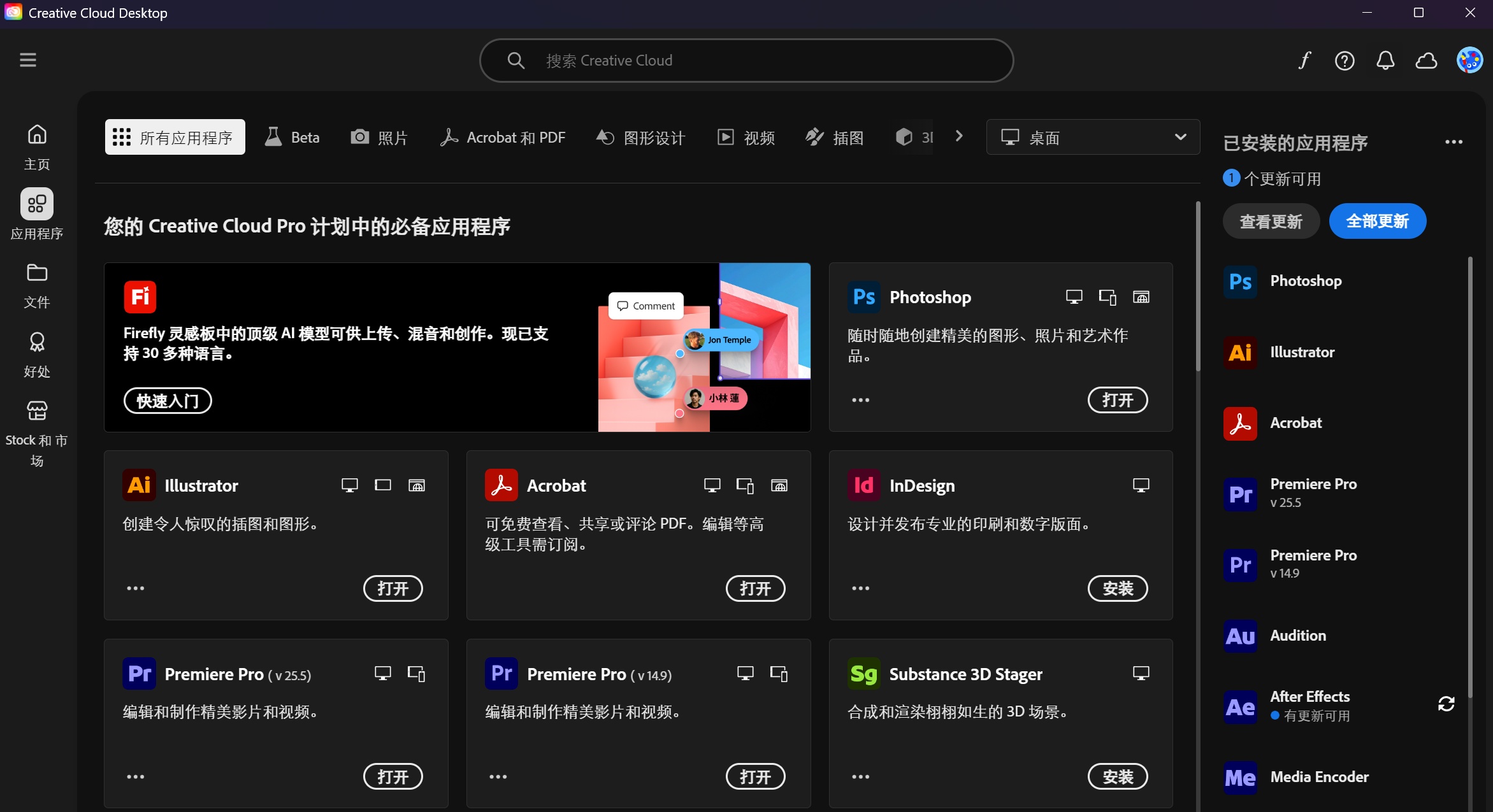
Task: Click the help question mark icon
Action: [x=1345, y=61]
